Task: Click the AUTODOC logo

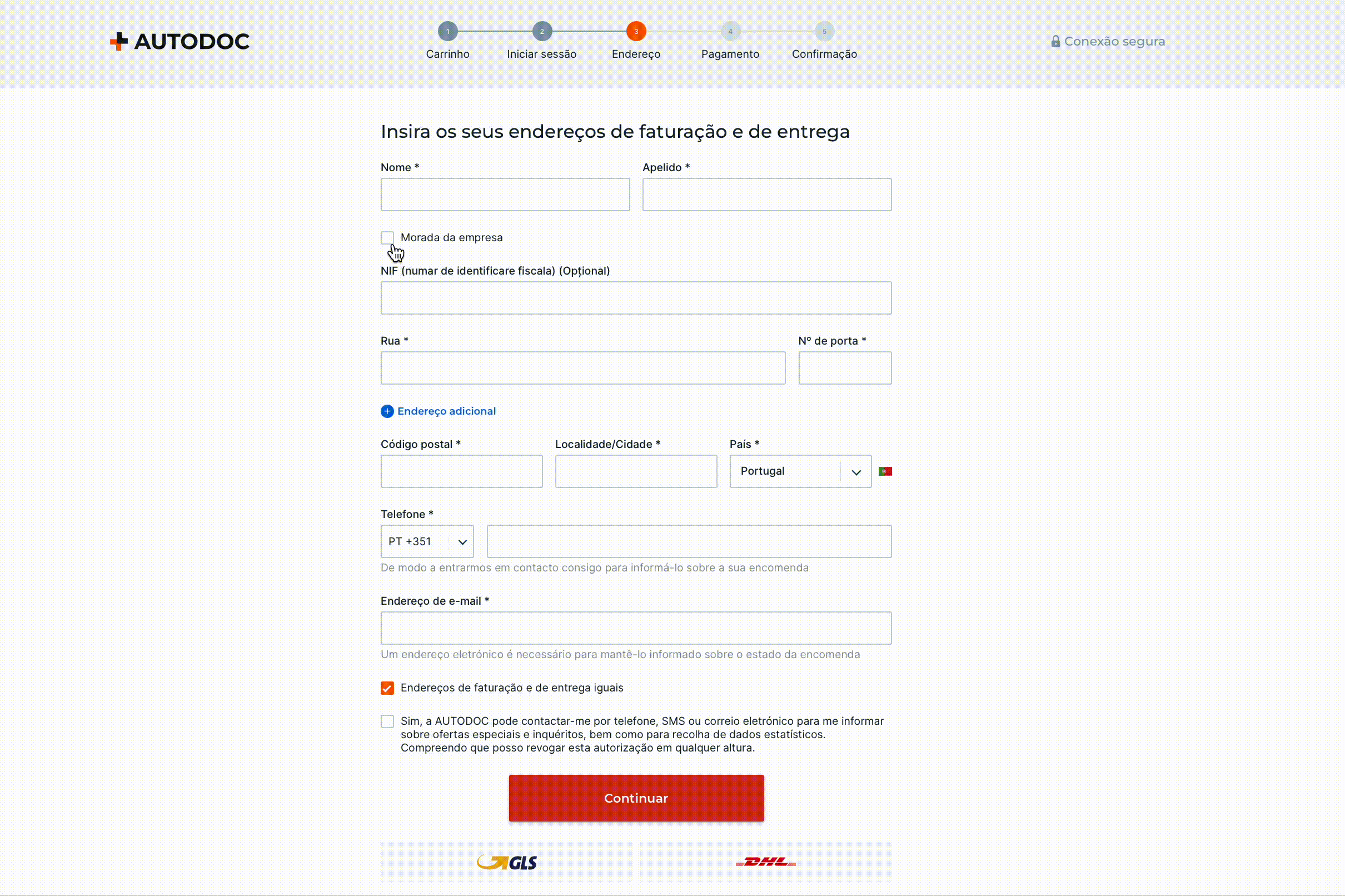Action: pos(180,41)
